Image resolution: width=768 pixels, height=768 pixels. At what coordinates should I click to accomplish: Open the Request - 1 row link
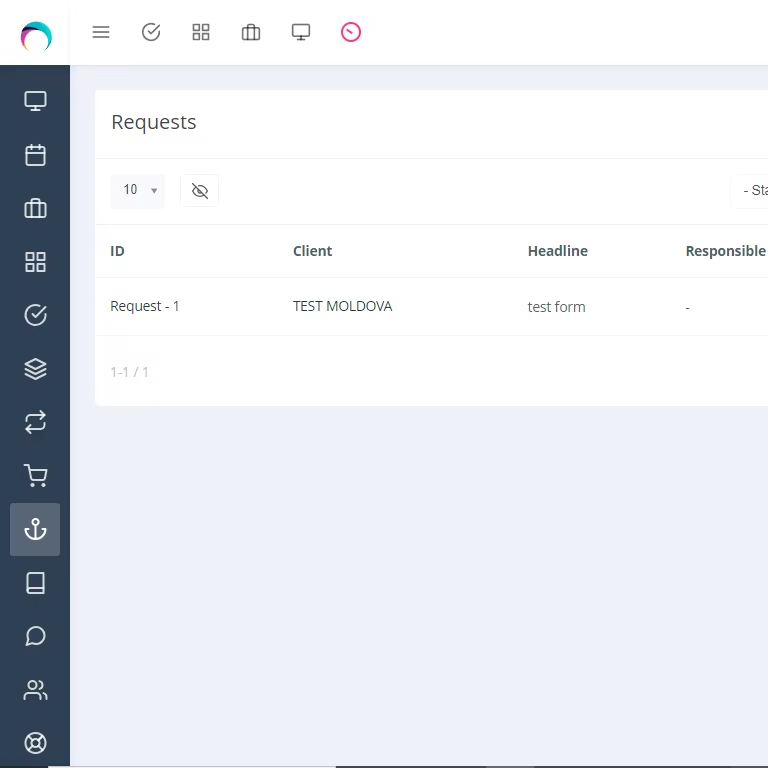(x=144, y=306)
